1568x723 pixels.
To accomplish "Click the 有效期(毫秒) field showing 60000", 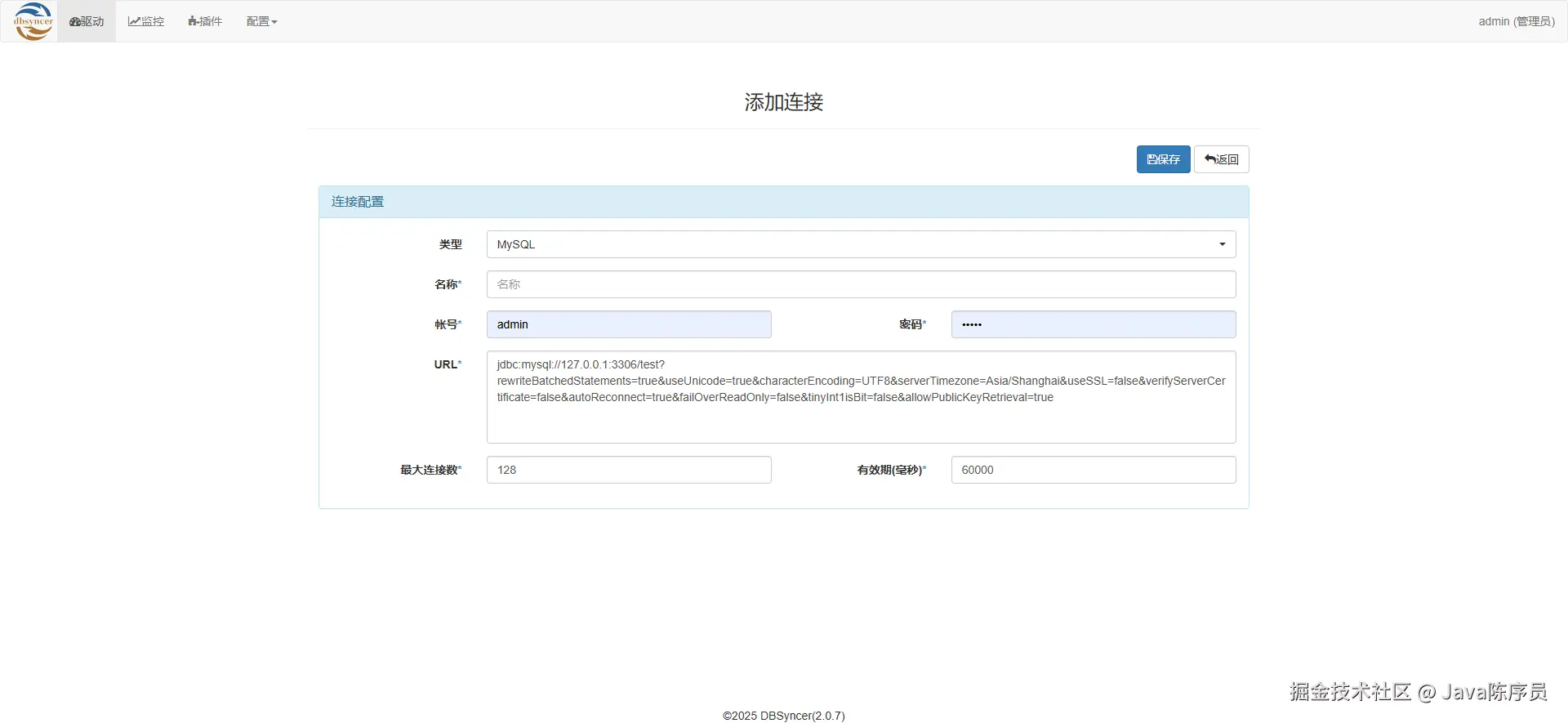I will tap(1093, 470).
